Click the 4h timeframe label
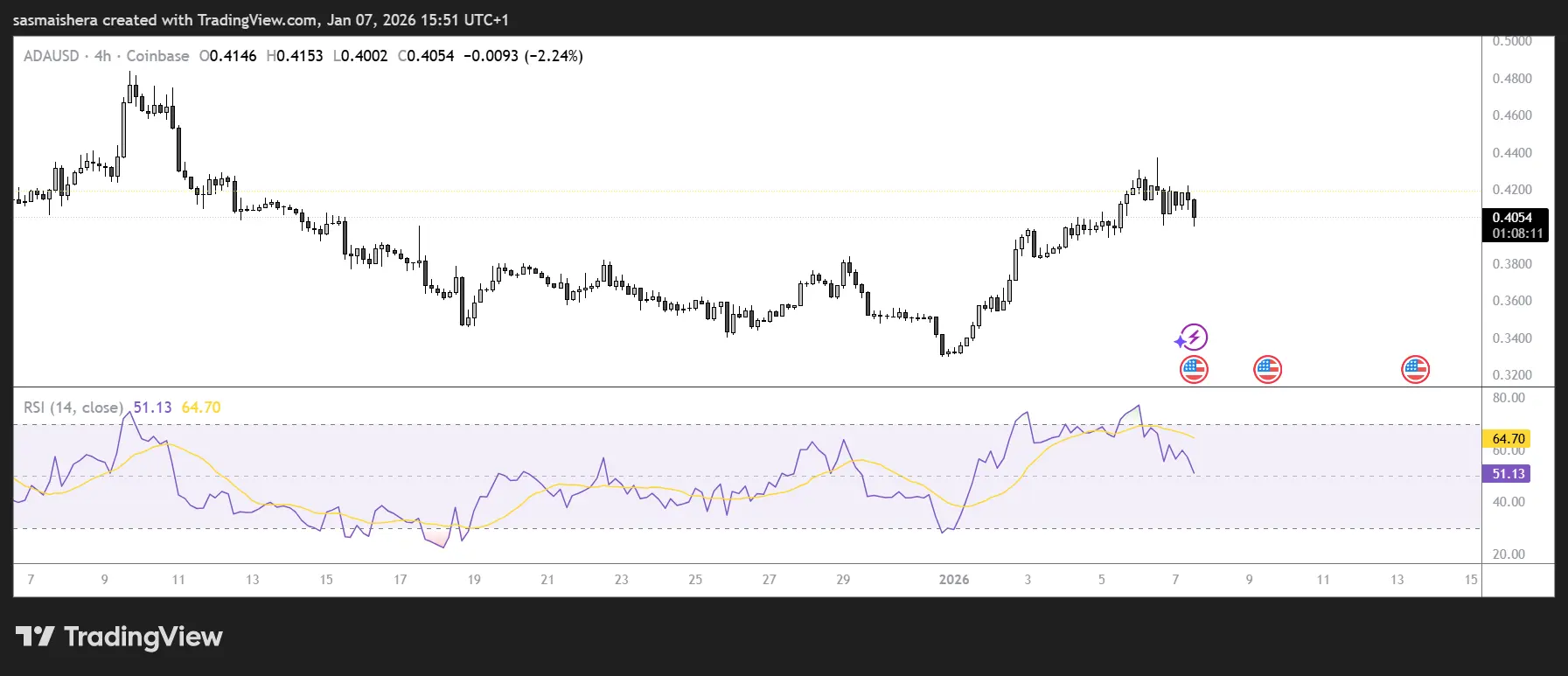 (102, 56)
